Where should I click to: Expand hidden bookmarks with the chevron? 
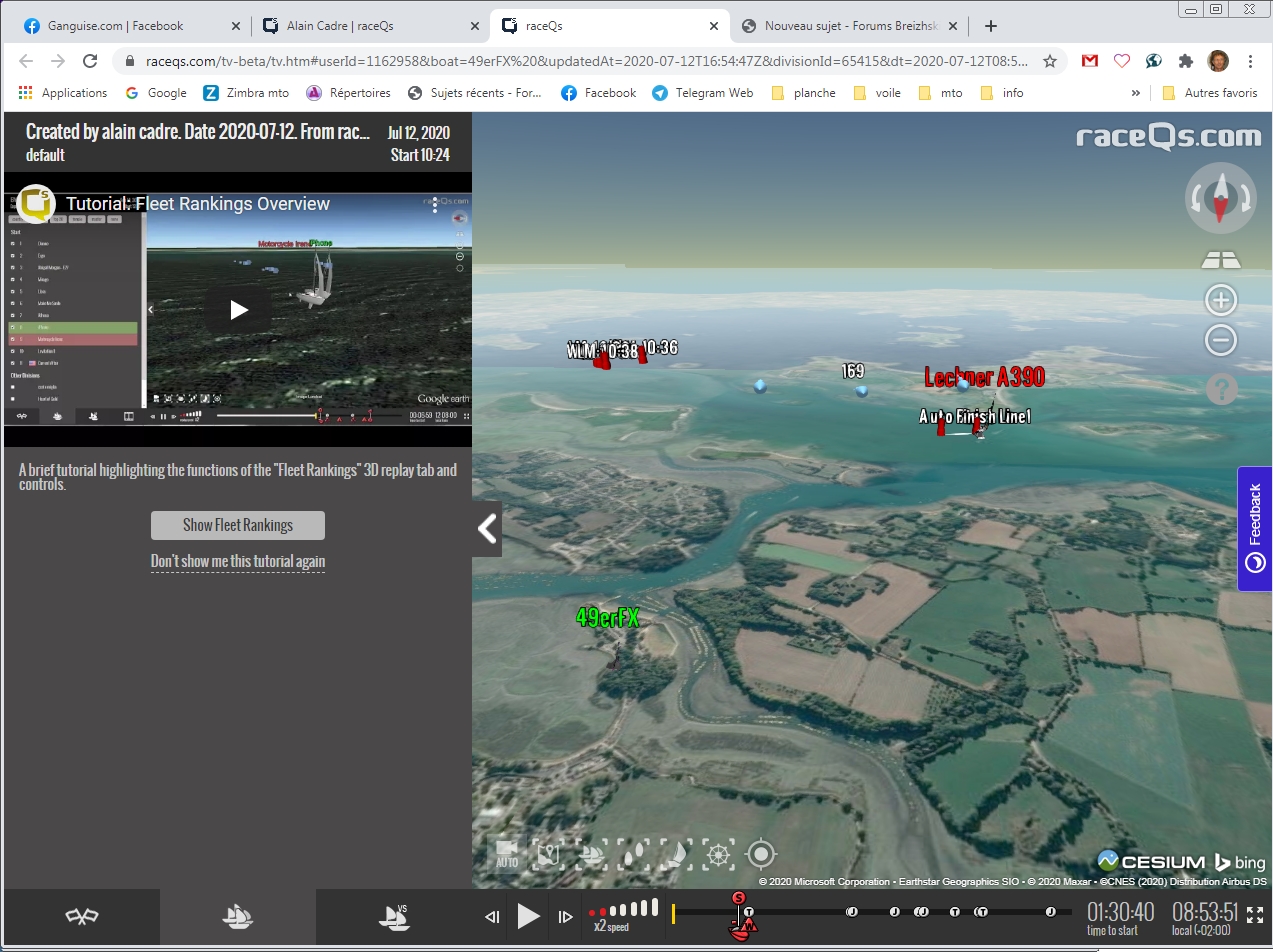1136,93
